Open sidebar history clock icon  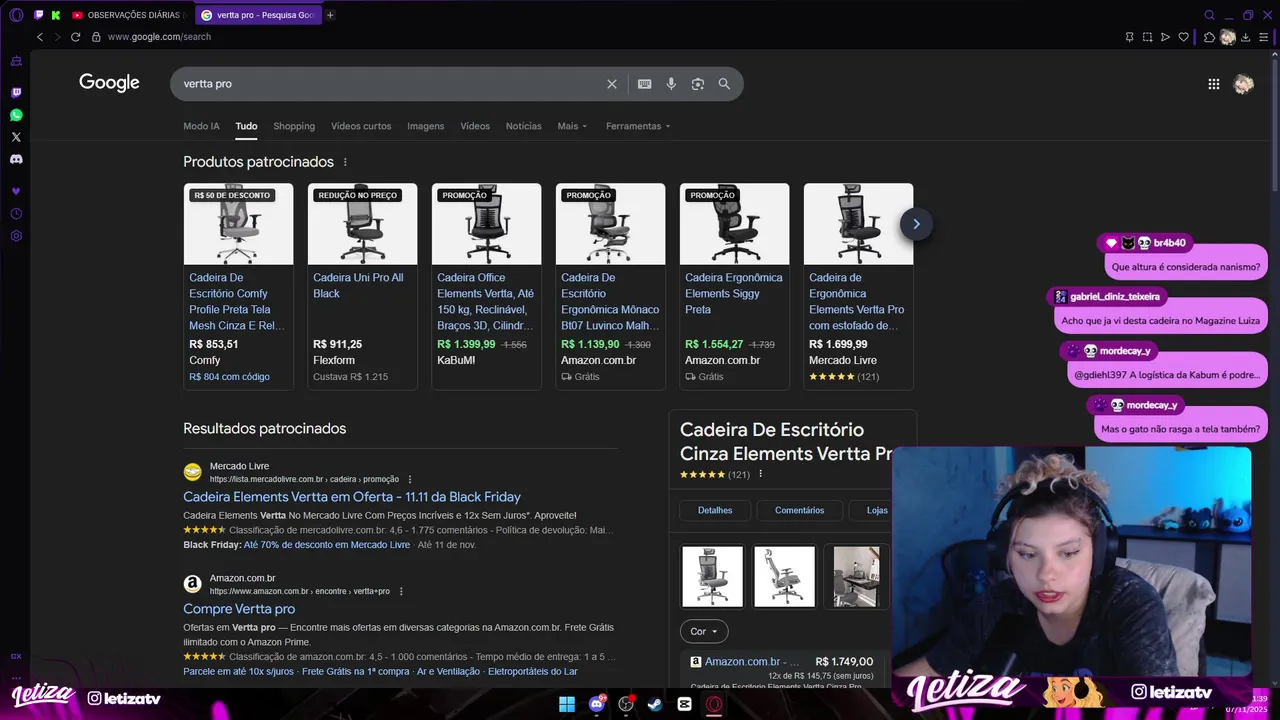[x=16, y=214]
